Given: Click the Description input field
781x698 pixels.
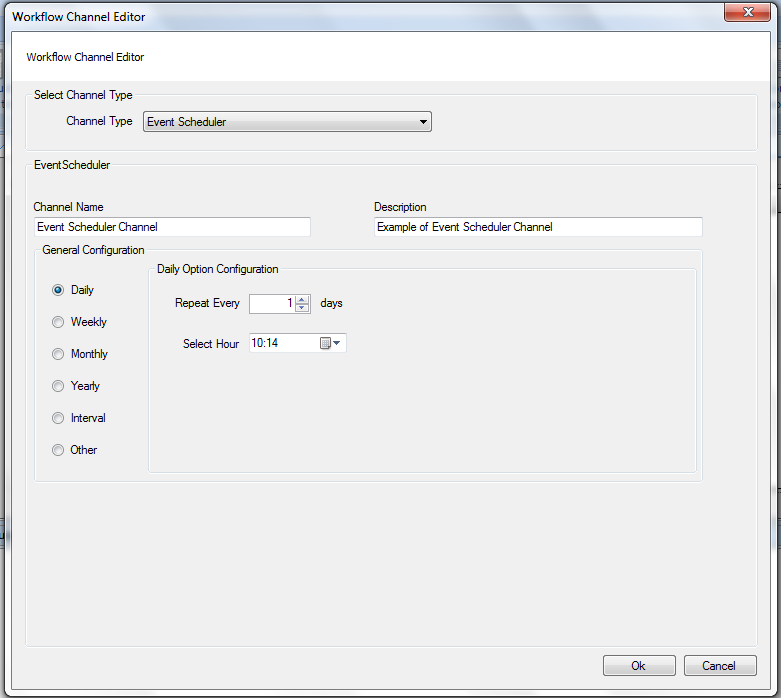Looking at the screenshot, I should pyautogui.click(x=538, y=227).
